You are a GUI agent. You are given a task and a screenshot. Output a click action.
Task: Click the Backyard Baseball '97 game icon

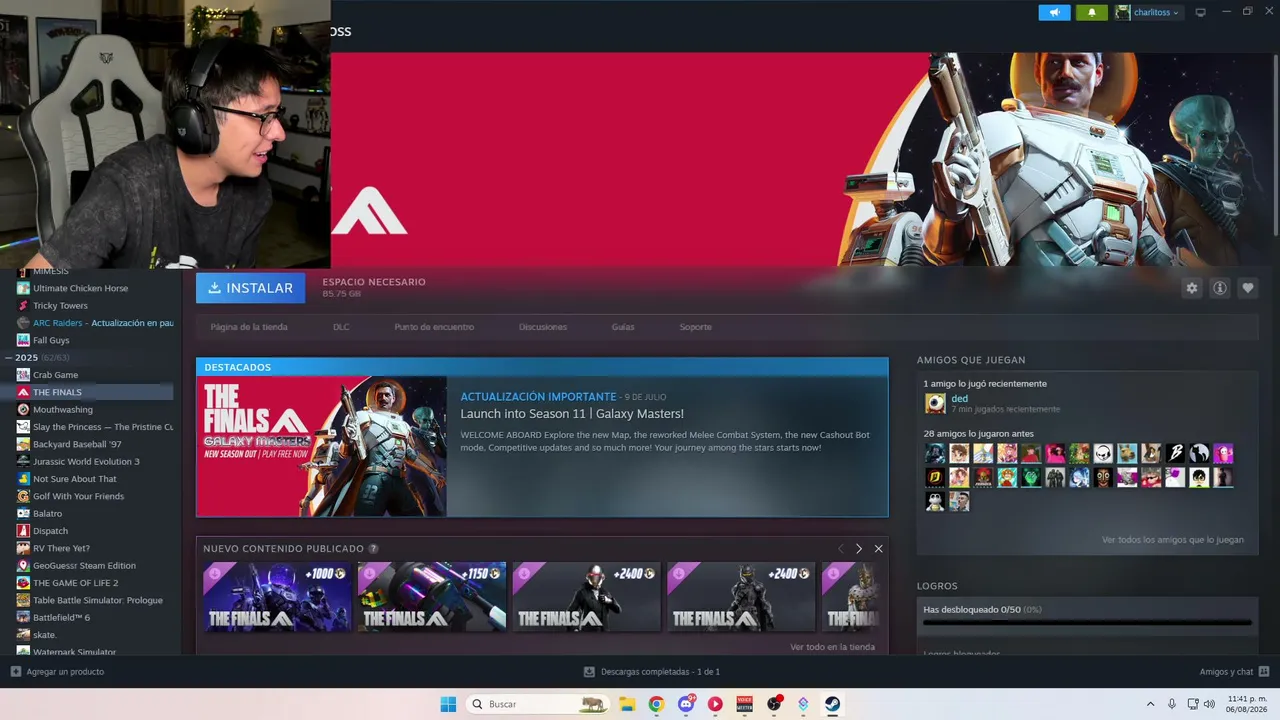click(x=23, y=444)
